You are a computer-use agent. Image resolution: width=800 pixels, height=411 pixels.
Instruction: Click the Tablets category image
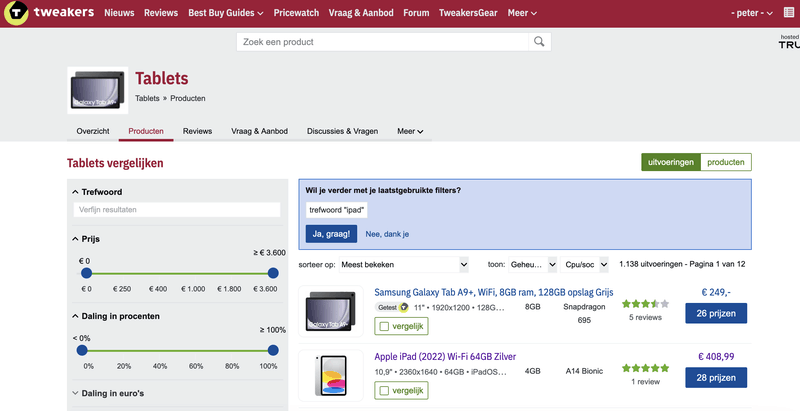[98, 90]
